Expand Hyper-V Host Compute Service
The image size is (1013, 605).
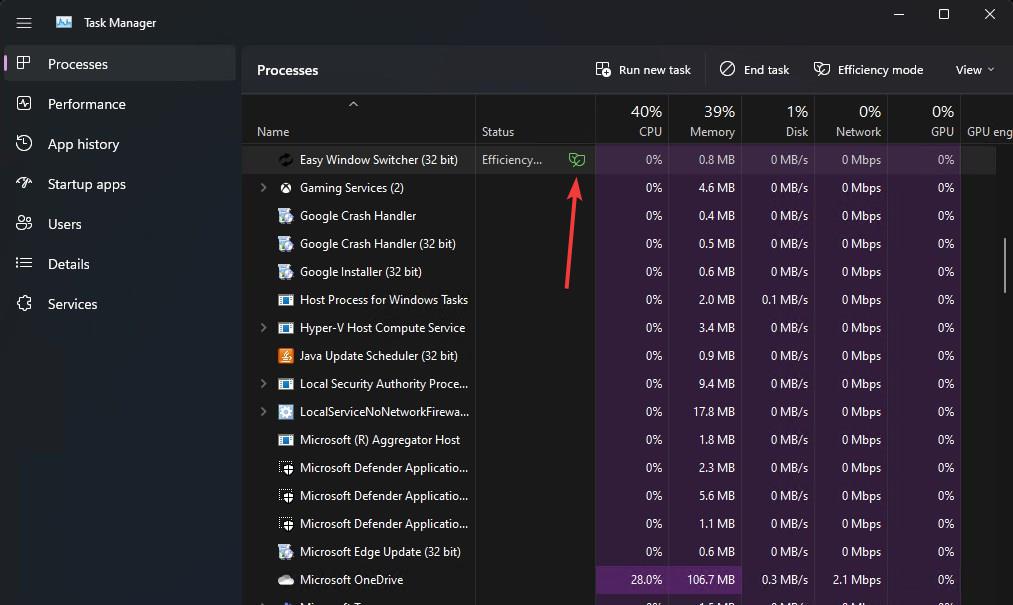[263, 328]
